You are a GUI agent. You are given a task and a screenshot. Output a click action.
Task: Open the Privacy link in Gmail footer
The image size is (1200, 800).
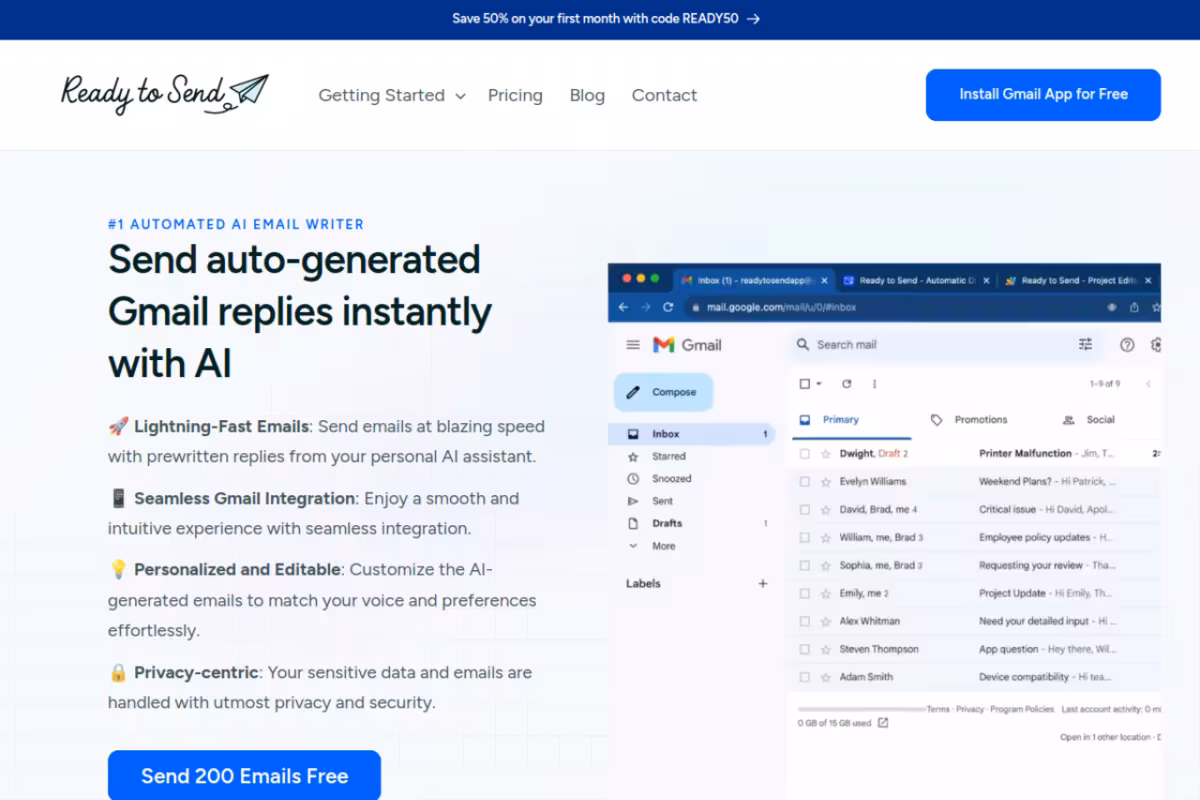970,709
